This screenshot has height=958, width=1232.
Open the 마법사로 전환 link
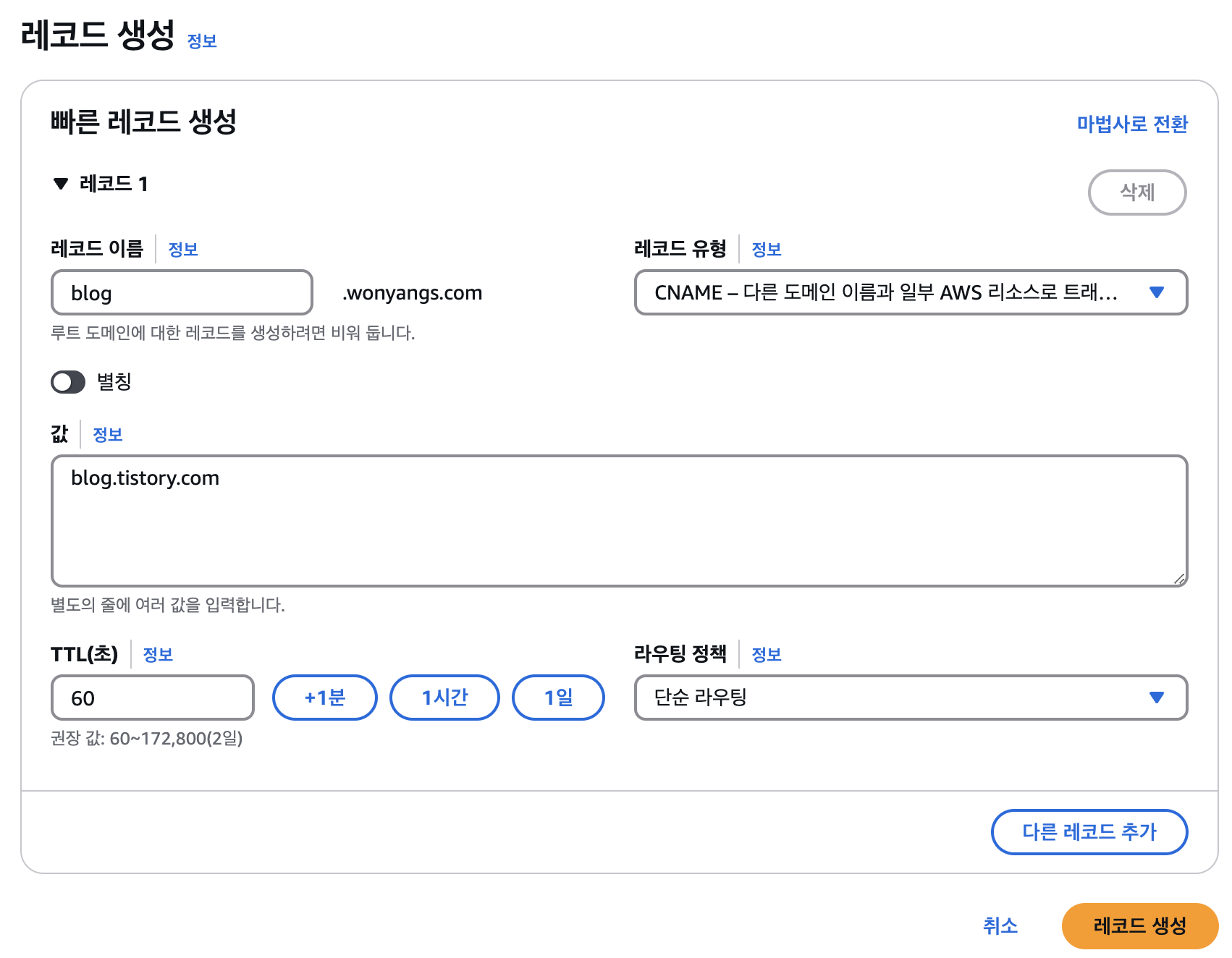pos(1131,123)
